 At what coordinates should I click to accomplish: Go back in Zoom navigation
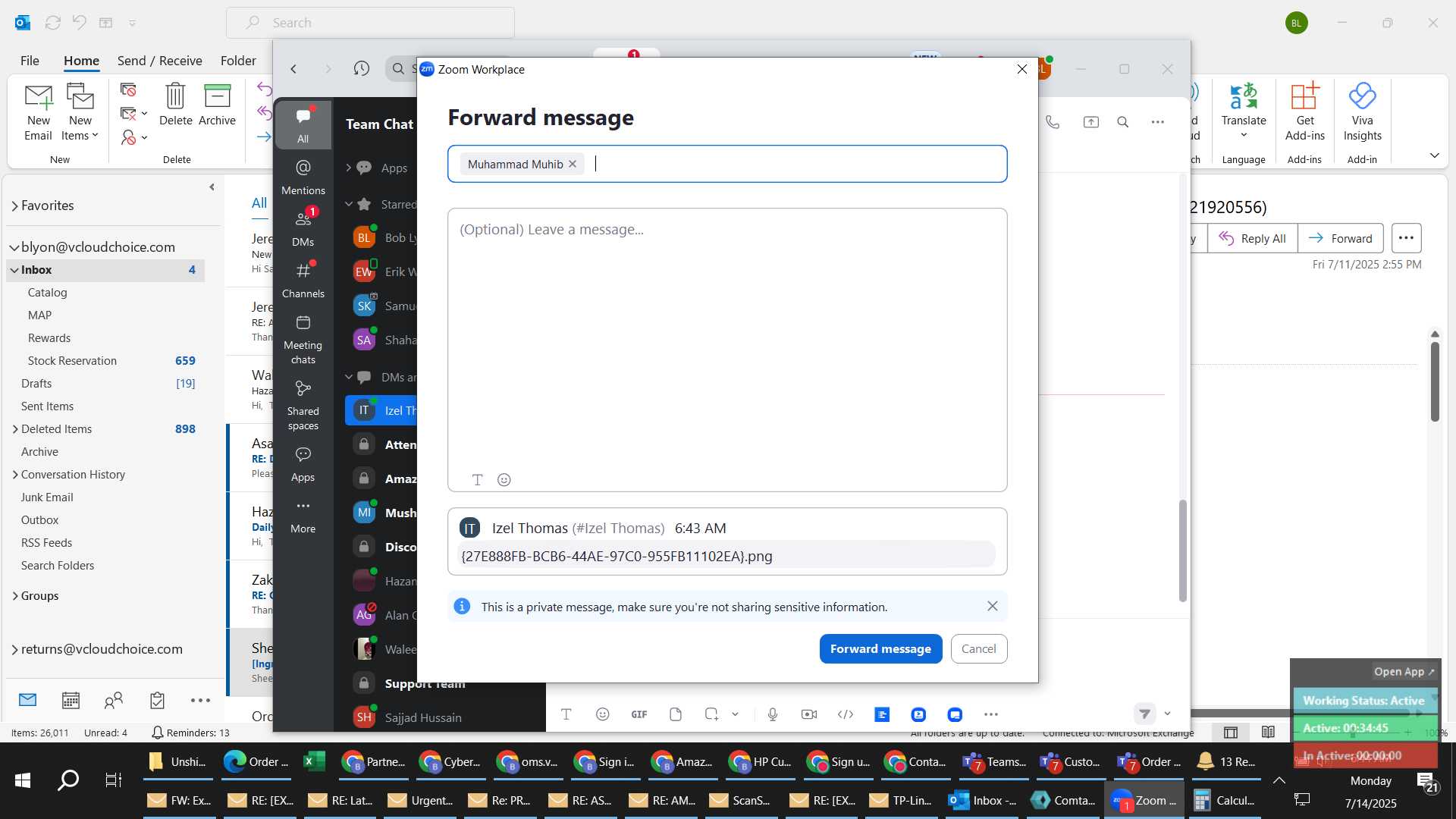tap(293, 69)
